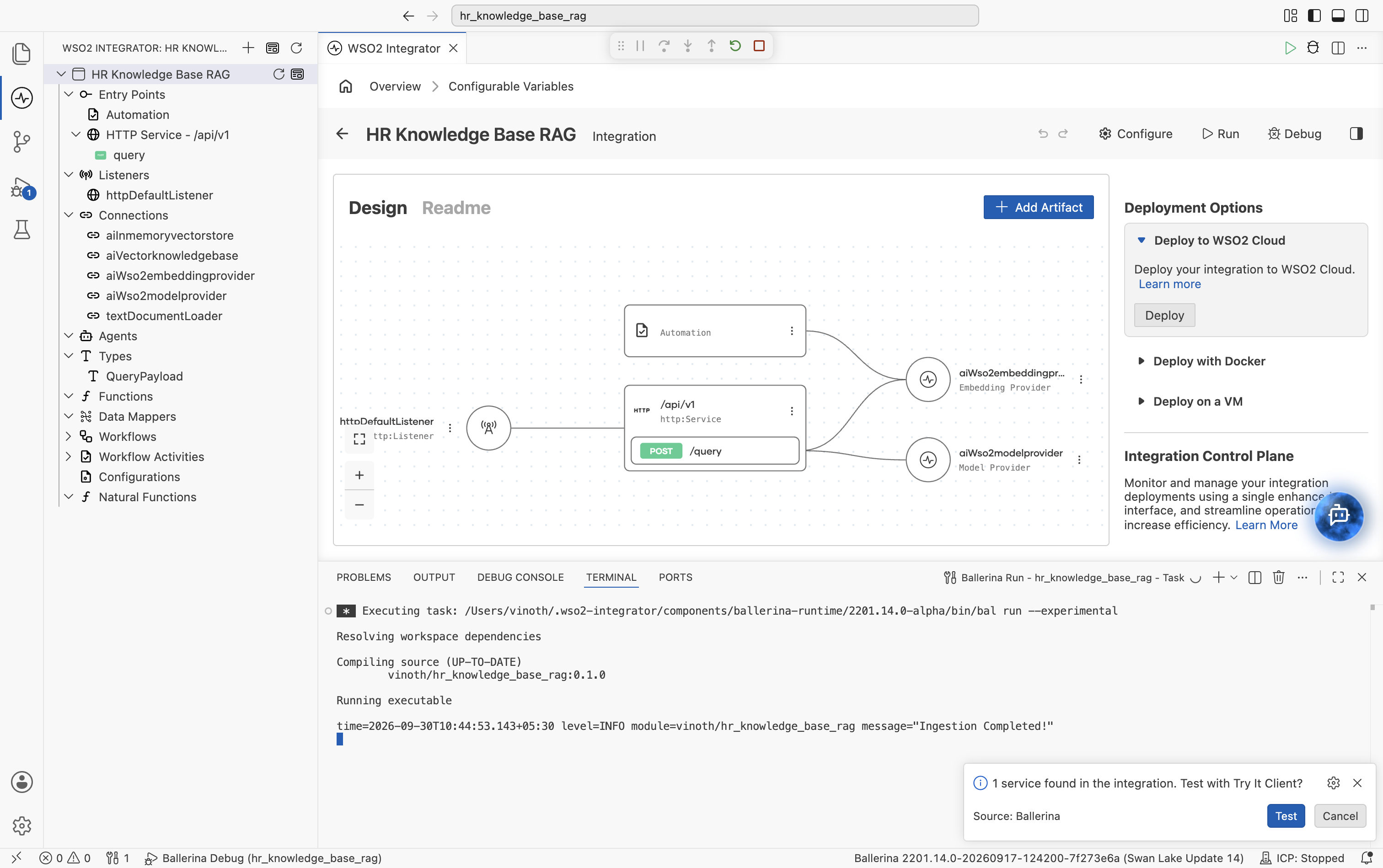Toggle secondary sidebar layout button
1383x868 pixels.
(1362, 16)
